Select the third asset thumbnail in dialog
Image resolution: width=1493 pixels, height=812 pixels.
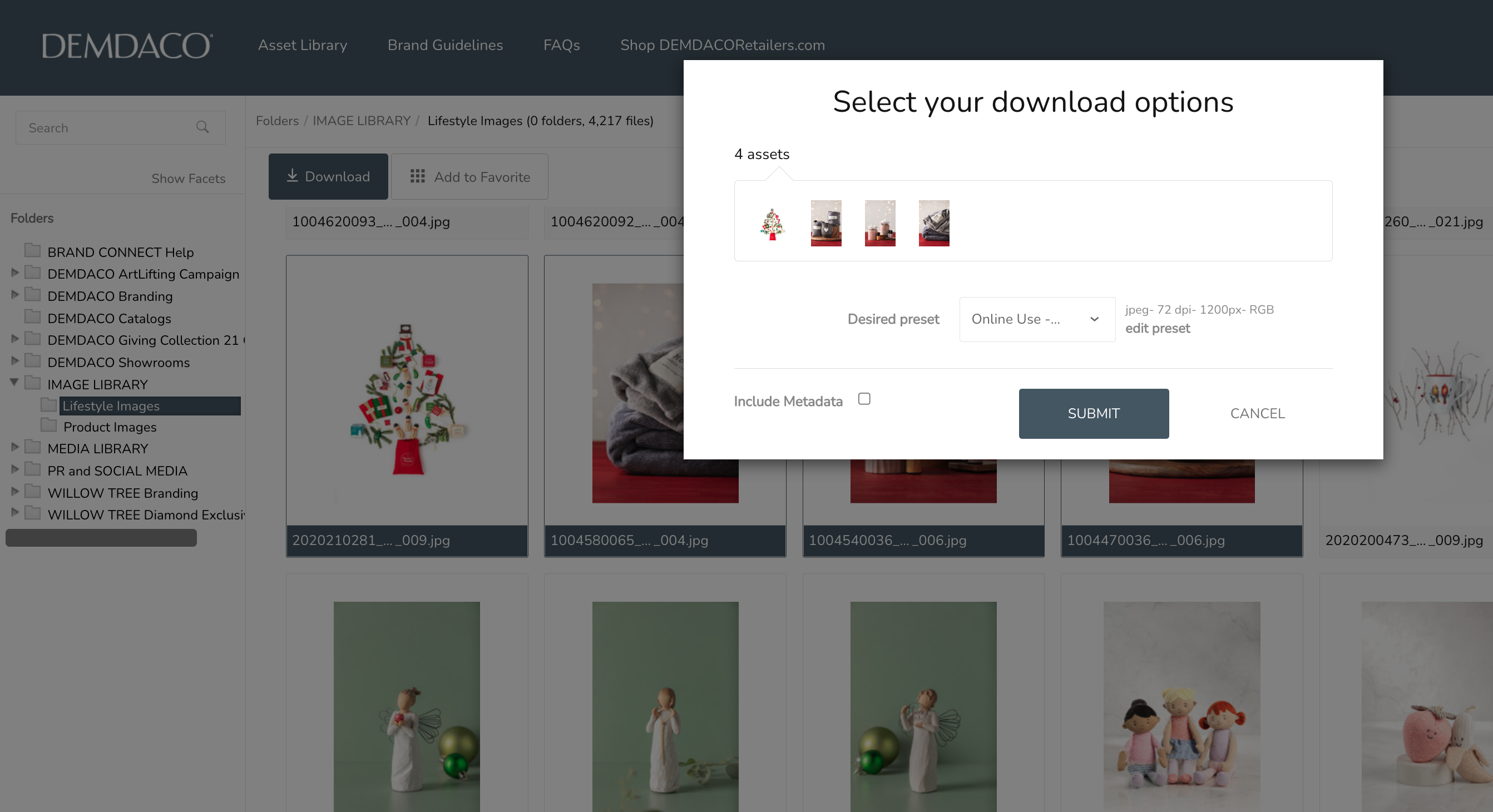[x=880, y=224]
